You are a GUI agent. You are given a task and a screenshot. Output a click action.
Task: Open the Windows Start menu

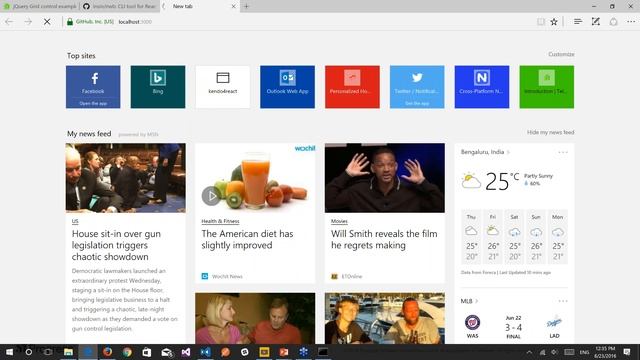click(9, 352)
